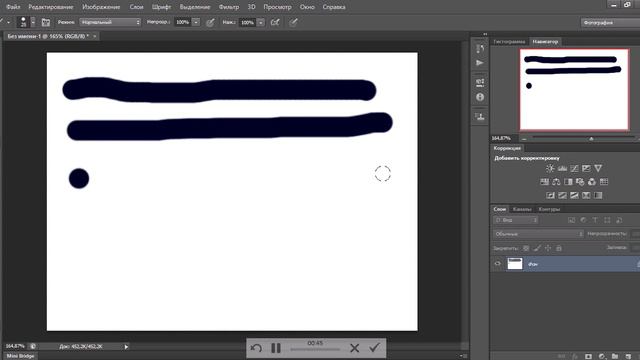
Task: Click the Navigator preview thumbnail
Action: [x=574, y=89]
